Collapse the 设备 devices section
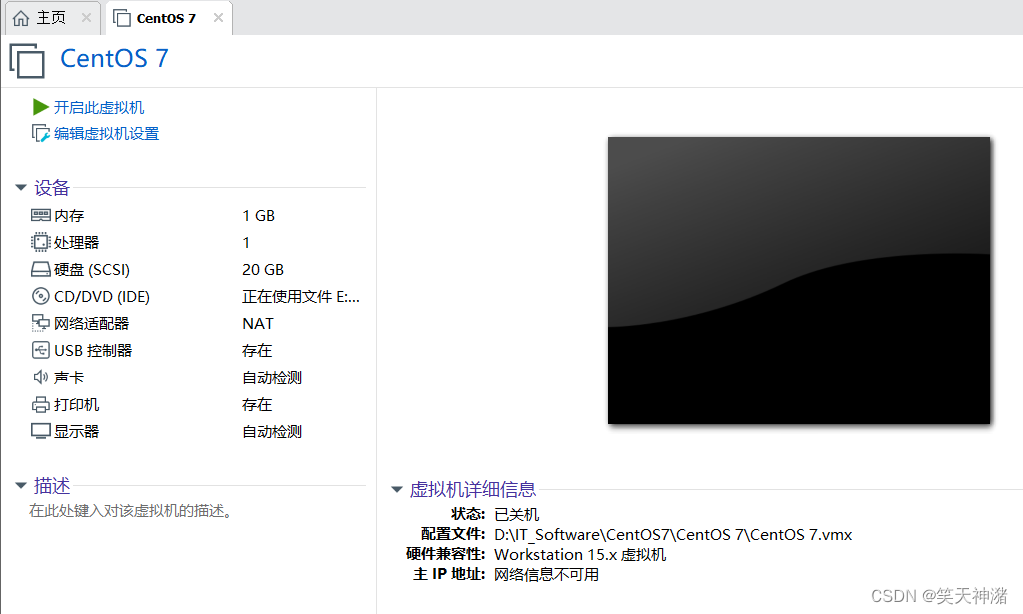 pos(21,188)
